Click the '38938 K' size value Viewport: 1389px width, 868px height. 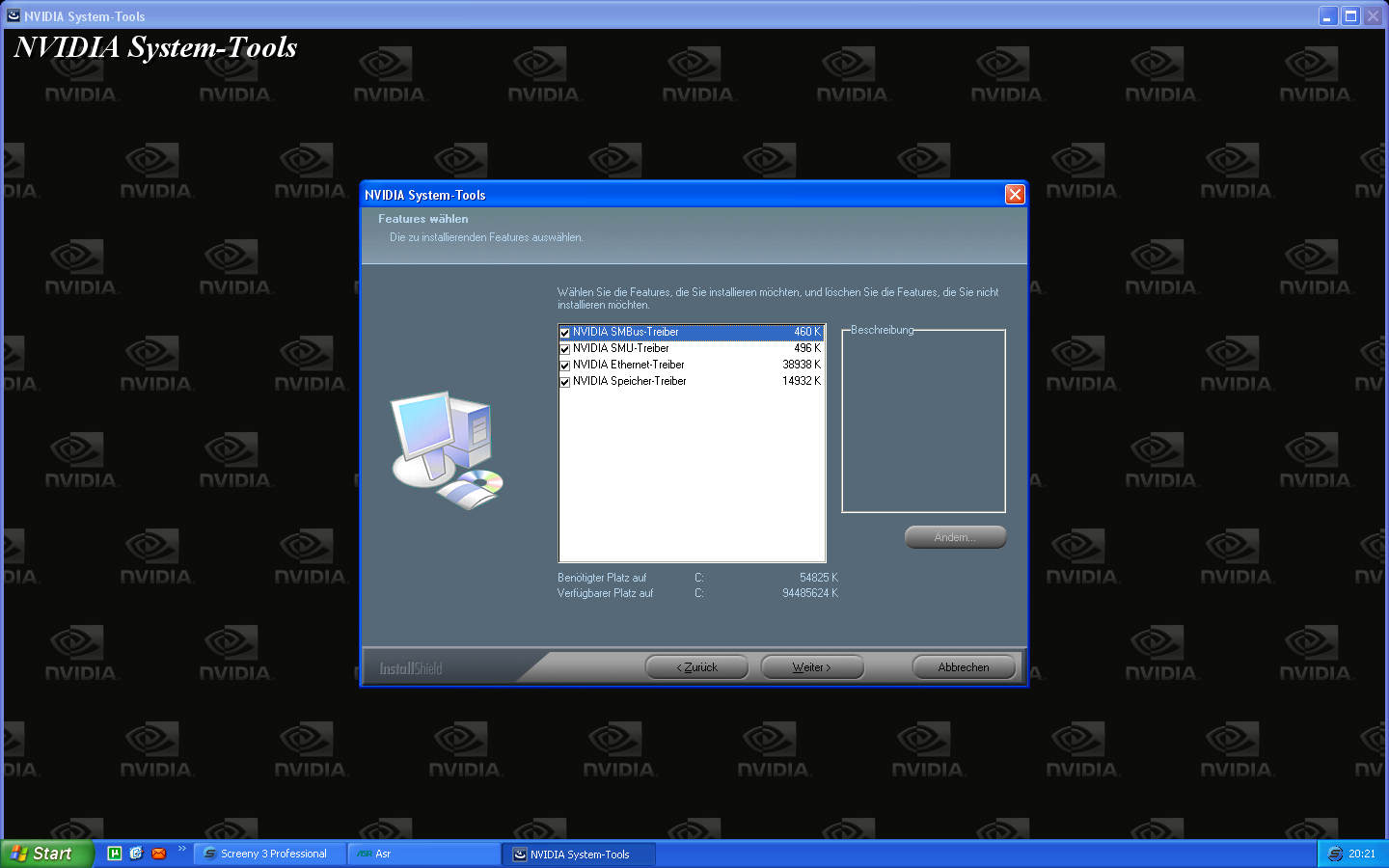802,365
